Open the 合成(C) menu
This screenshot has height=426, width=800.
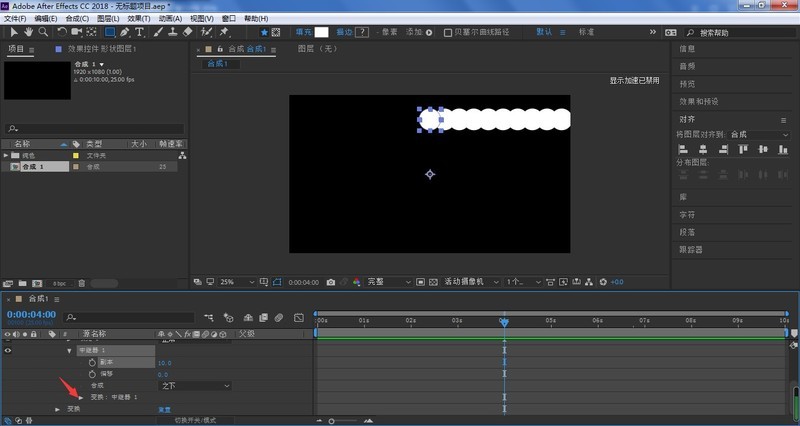click(x=78, y=18)
